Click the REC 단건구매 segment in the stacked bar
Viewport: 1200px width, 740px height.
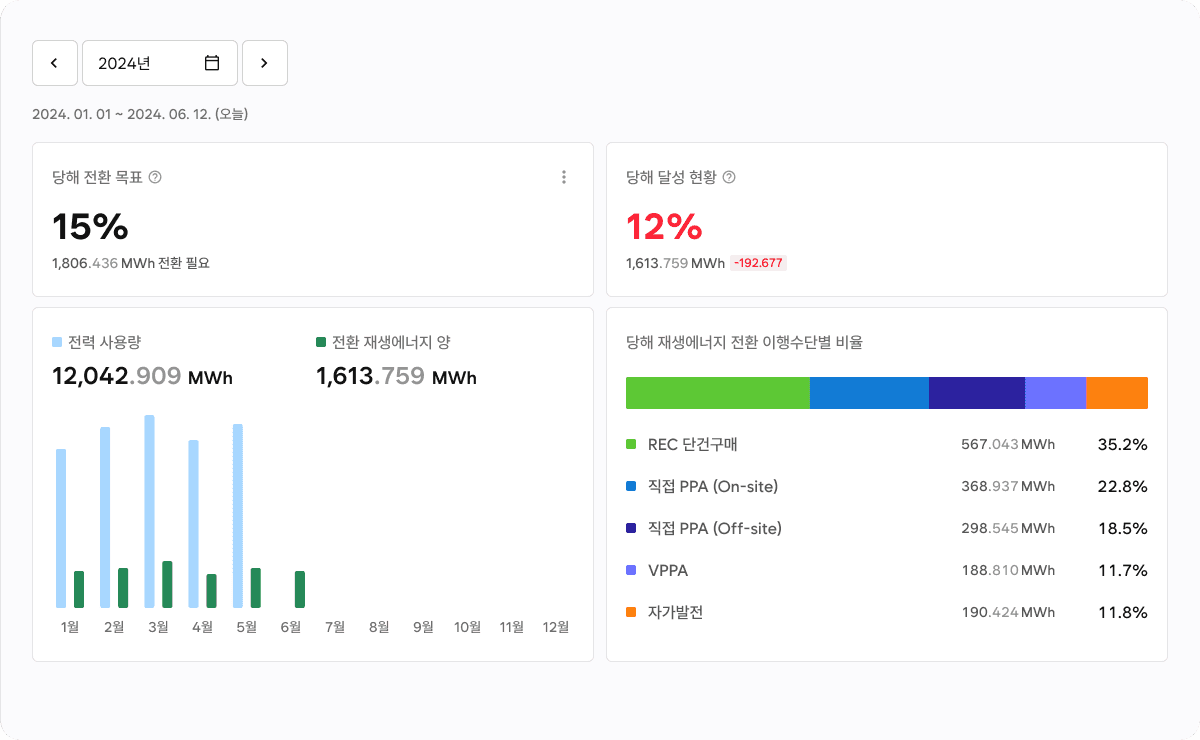(715, 393)
